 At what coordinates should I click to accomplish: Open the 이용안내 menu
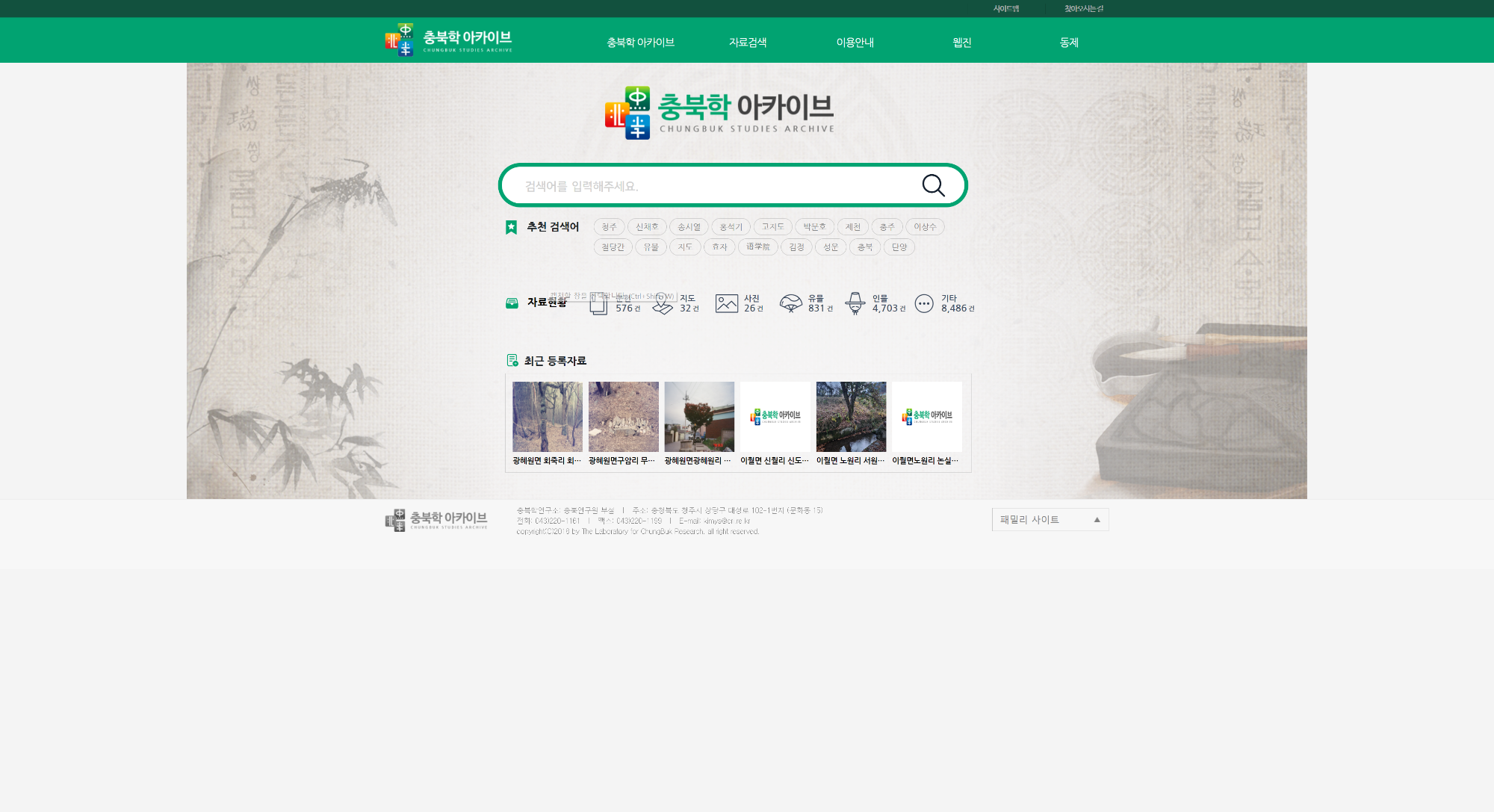point(855,43)
